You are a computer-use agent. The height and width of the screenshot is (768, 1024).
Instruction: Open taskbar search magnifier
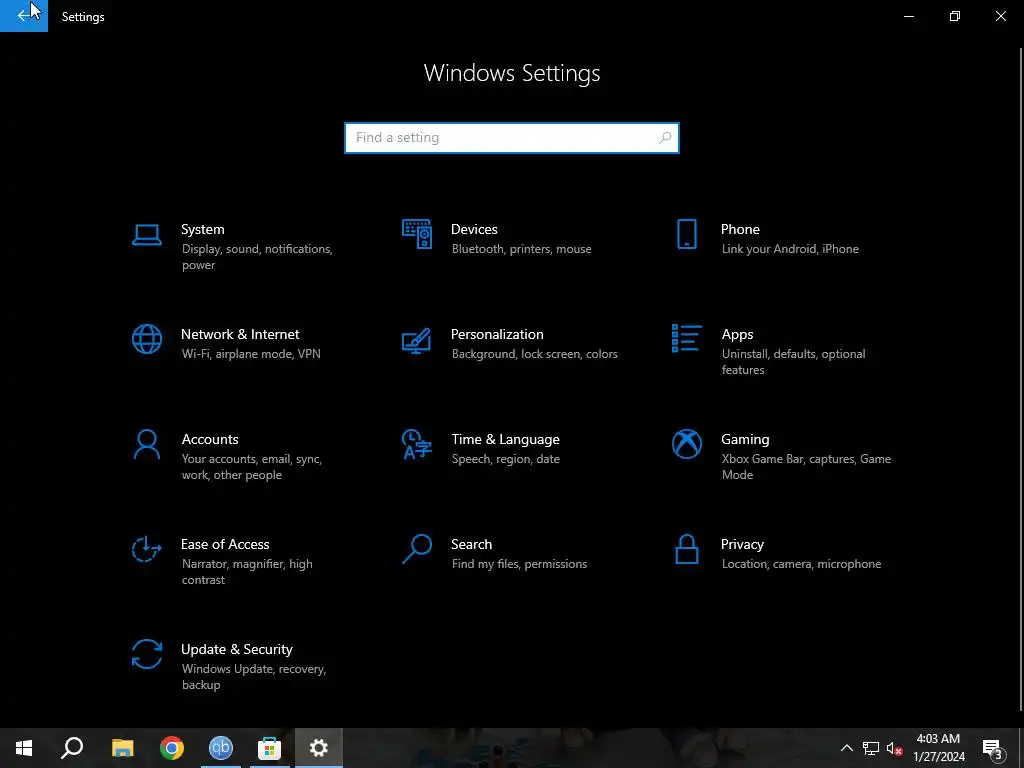click(x=72, y=748)
